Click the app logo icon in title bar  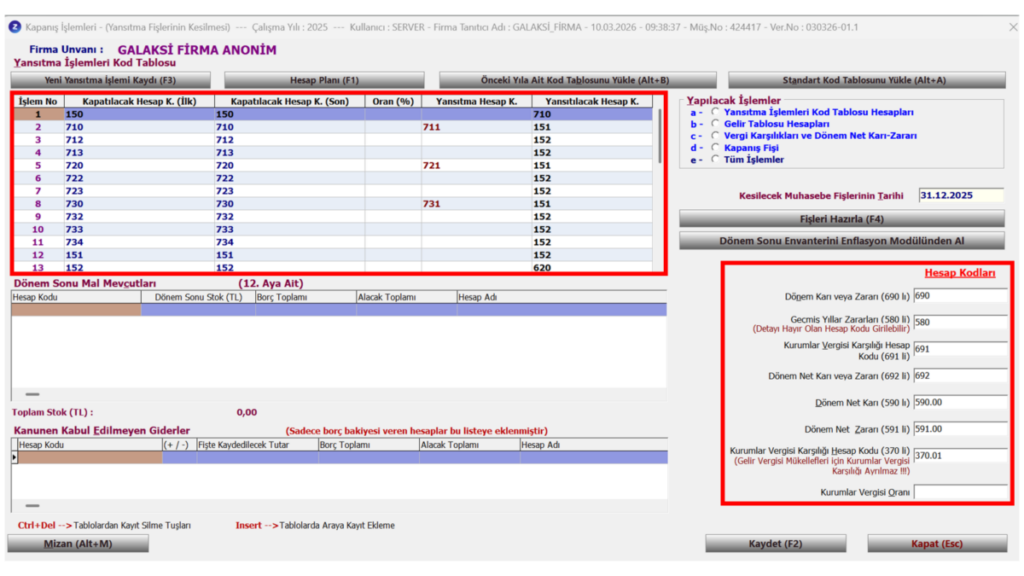point(14,27)
